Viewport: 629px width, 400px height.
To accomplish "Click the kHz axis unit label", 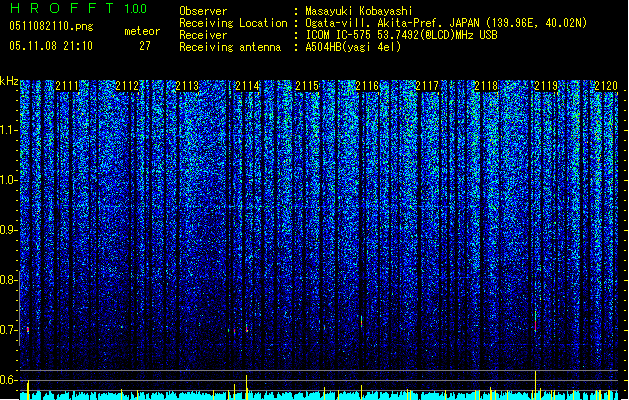I will point(9,81).
